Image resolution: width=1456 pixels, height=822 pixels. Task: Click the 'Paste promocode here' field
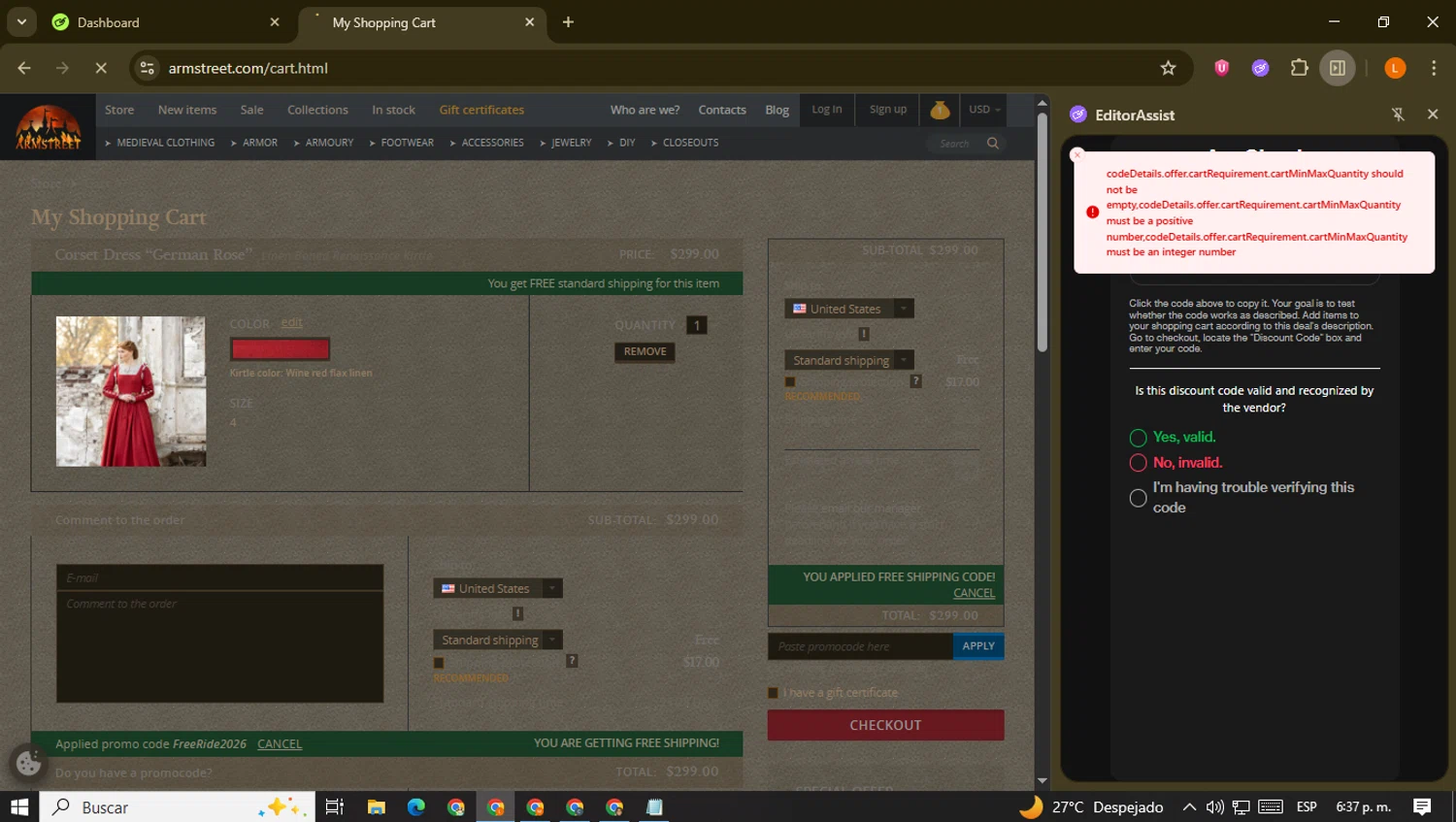pyautogui.click(x=860, y=646)
